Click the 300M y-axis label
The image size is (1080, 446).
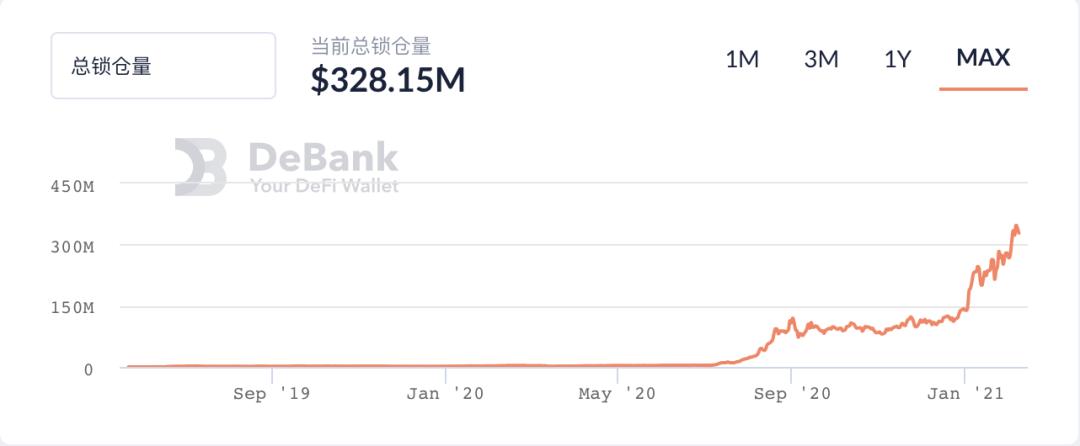(x=72, y=247)
